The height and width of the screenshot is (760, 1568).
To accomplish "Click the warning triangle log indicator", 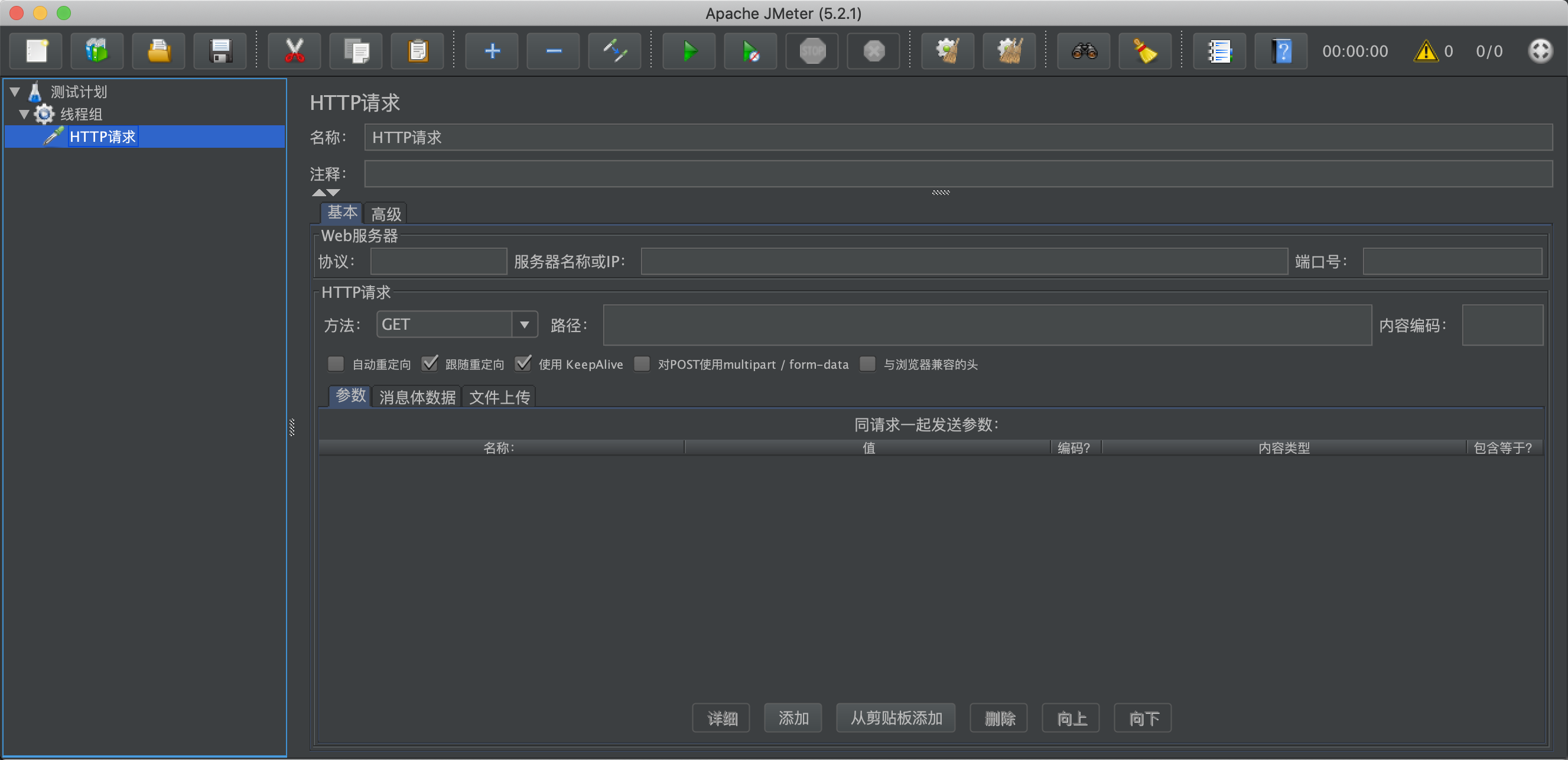I will (x=1426, y=51).
